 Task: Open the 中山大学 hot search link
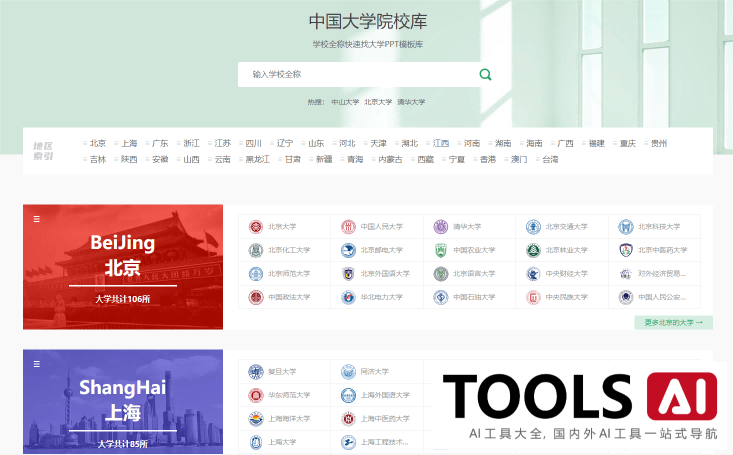click(345, 102)
